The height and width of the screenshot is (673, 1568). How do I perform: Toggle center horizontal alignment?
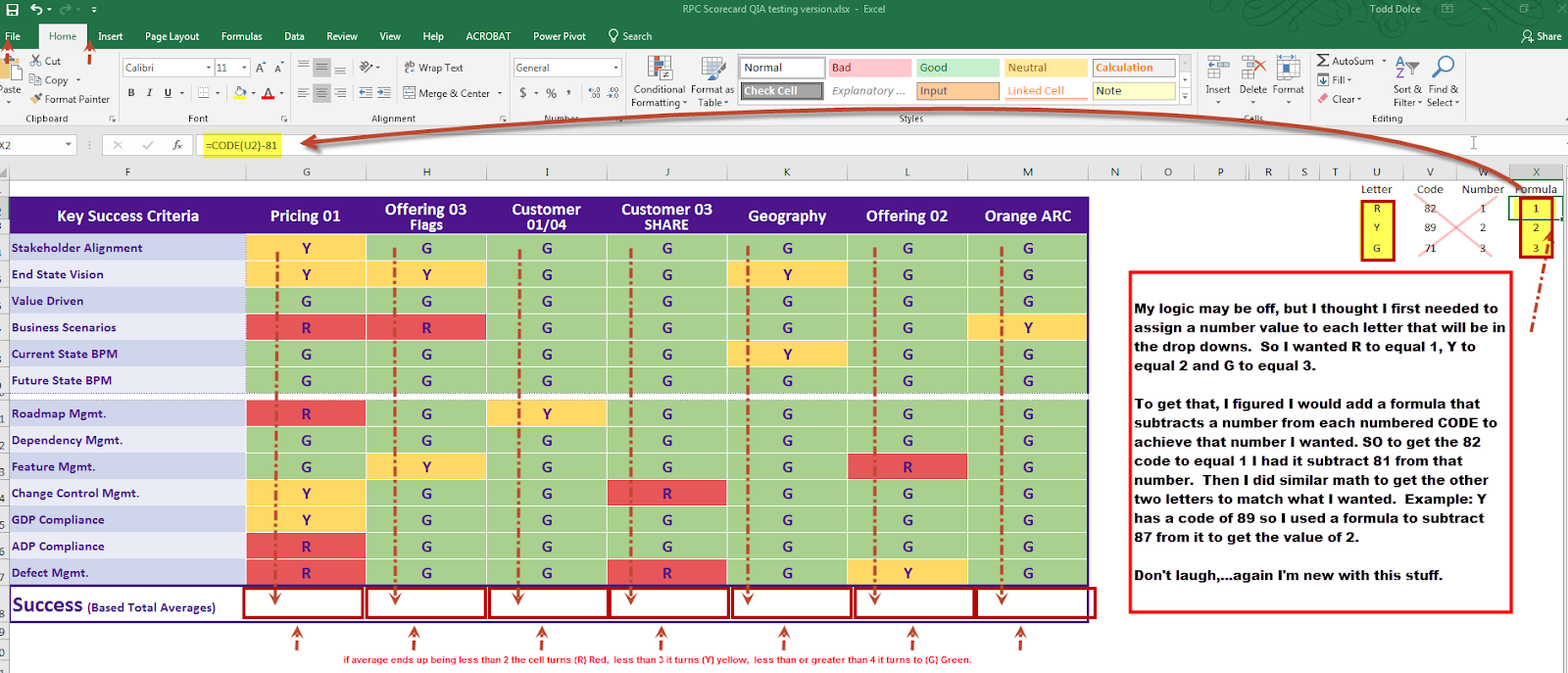321,93
